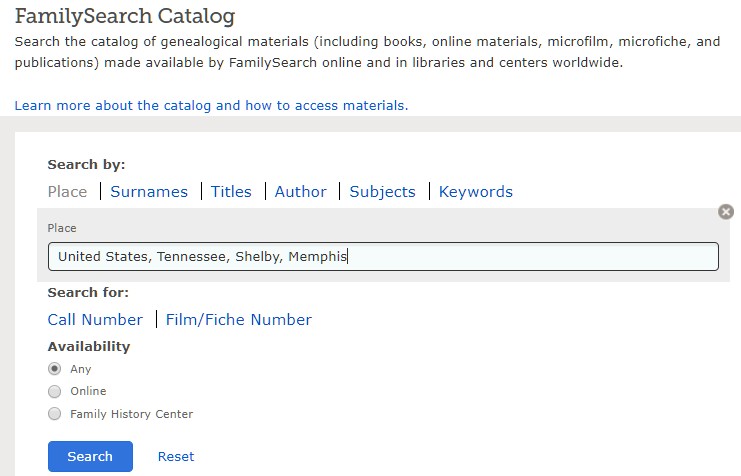Add Film/Fiche Number search field
Screen dimensions: 741x476
click(239, 320)
